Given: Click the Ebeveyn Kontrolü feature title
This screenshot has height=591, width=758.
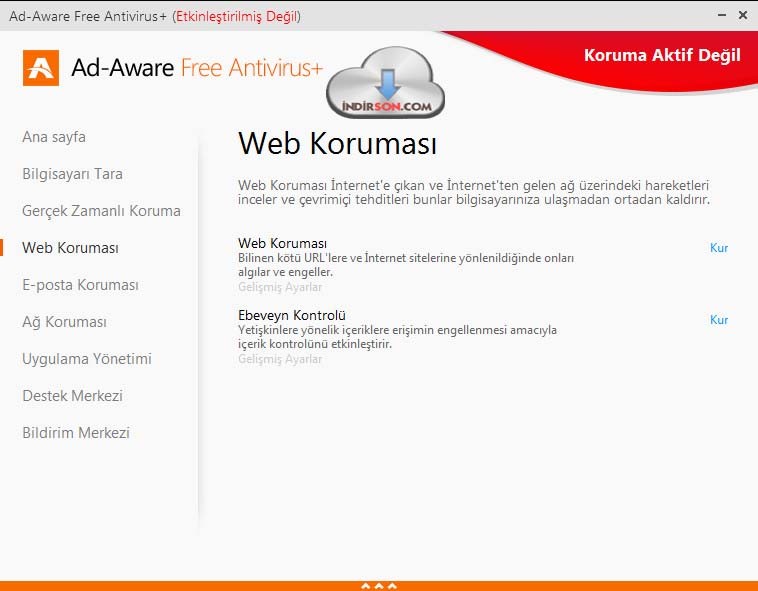Looking at the screenshot, I should [292, 316].
